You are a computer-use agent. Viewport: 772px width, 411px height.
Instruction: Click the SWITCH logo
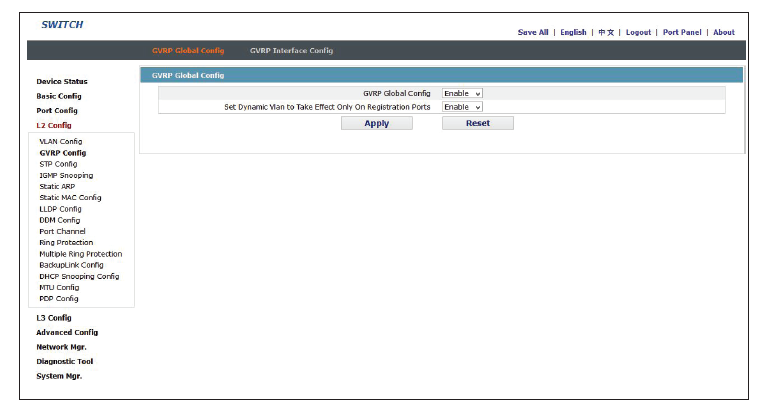click(x=62, y=25)
